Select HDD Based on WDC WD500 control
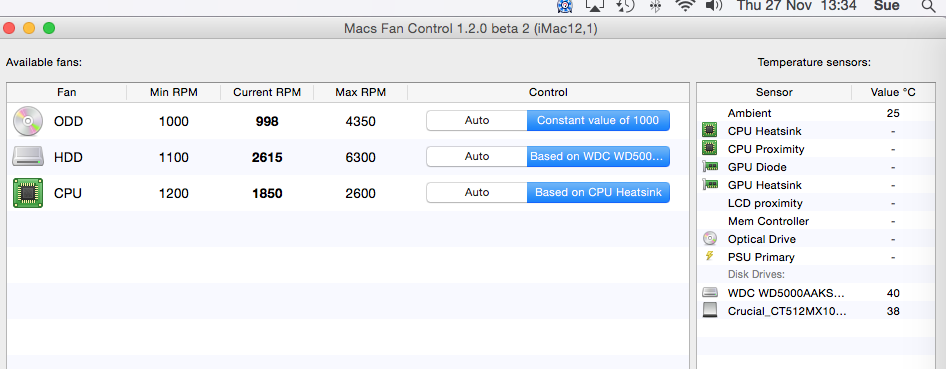 598,157
